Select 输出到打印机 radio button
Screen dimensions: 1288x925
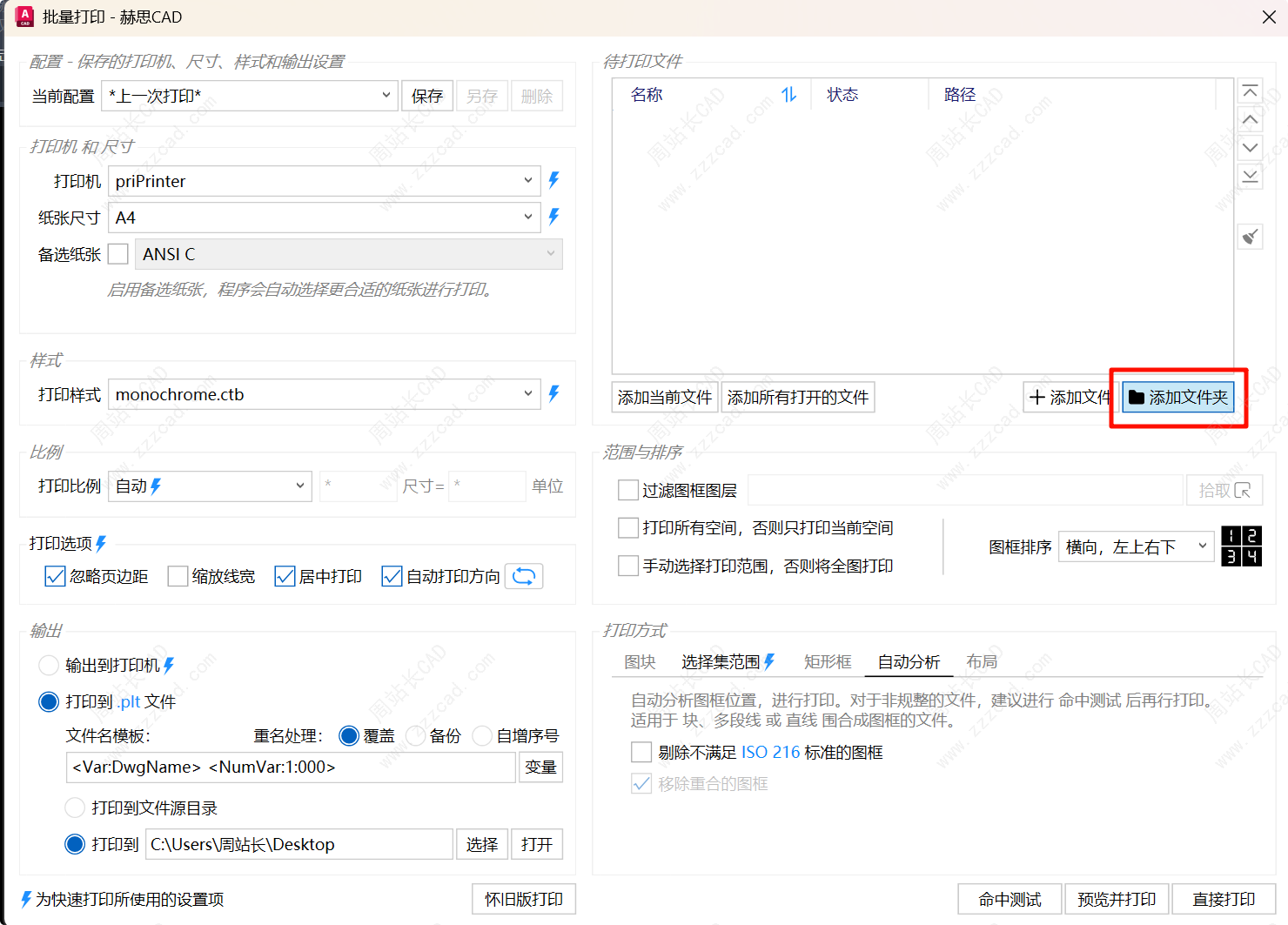pos(49,666)
